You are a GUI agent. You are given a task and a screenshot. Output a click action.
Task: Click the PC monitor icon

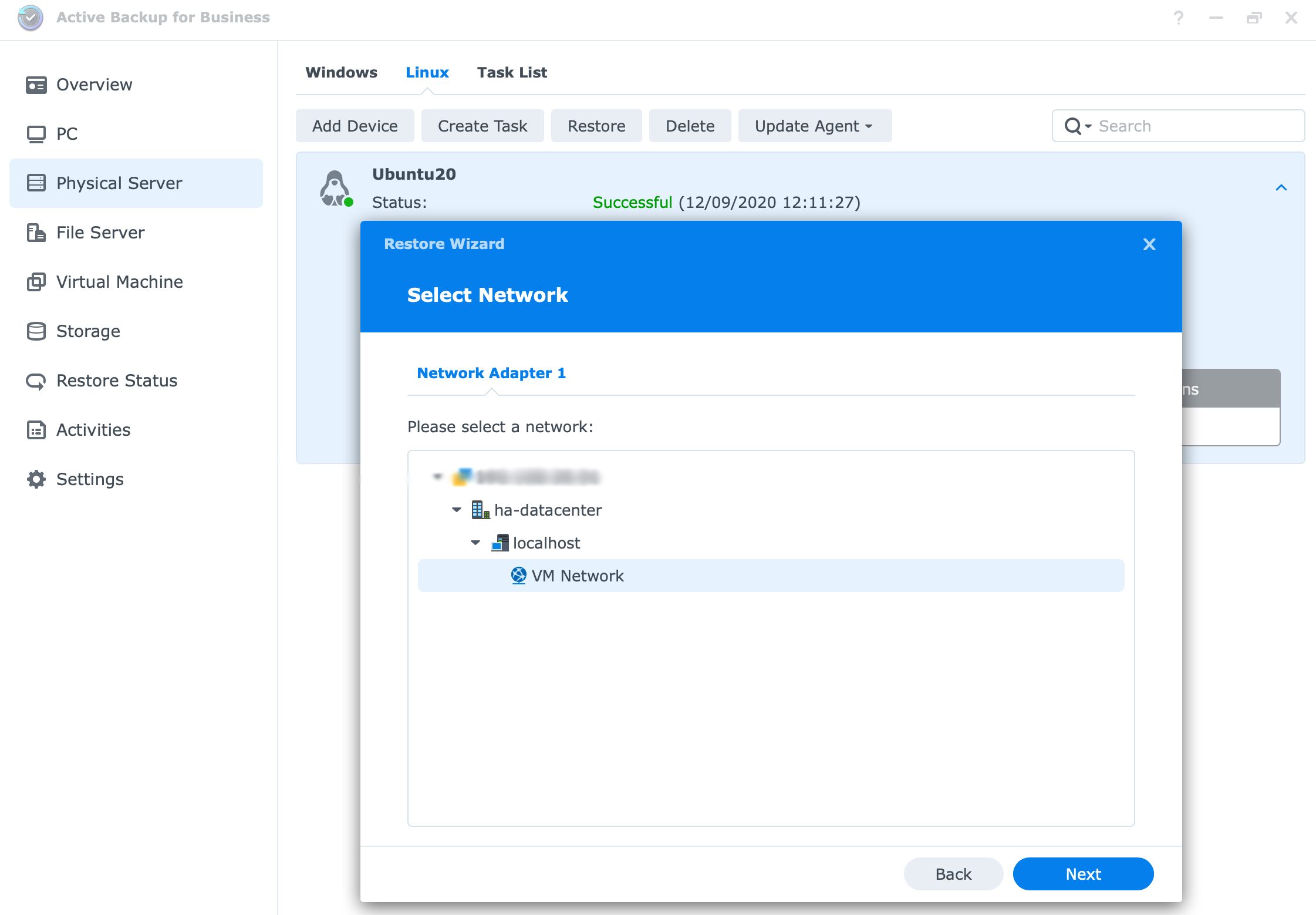tap(36, 134)
